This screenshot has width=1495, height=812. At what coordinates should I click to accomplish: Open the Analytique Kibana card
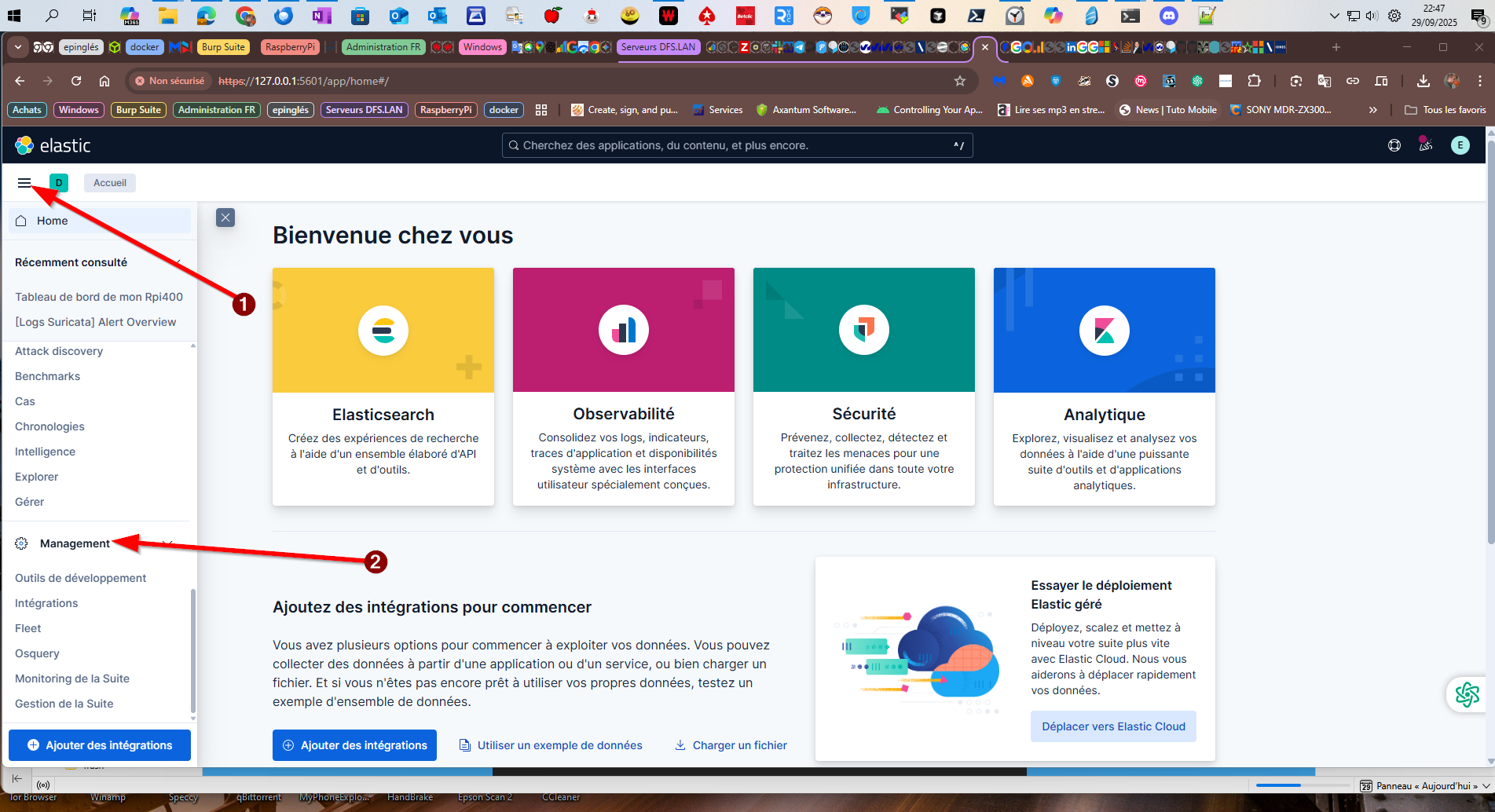(1104, 386)
